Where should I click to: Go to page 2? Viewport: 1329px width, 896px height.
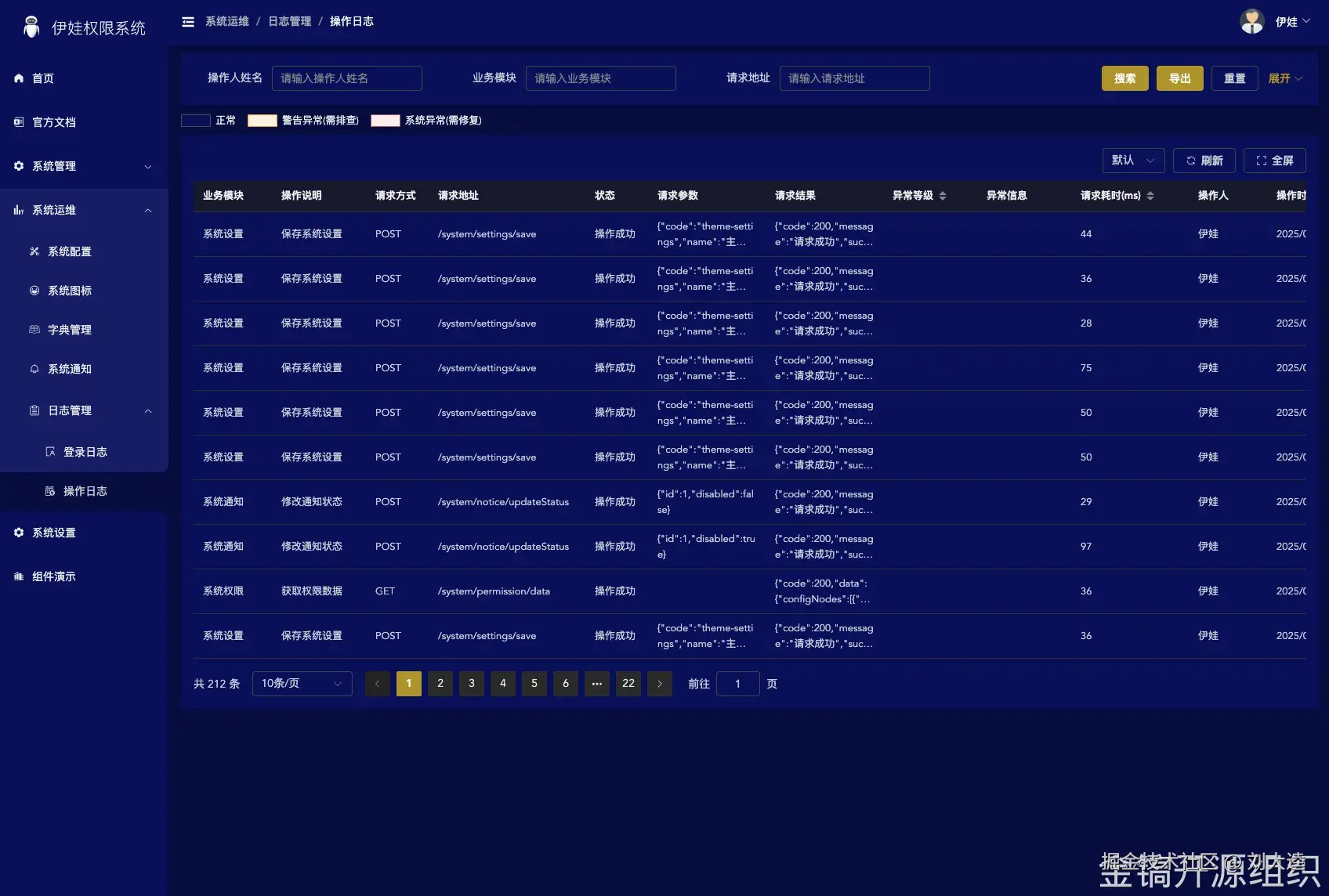(440, 684)
